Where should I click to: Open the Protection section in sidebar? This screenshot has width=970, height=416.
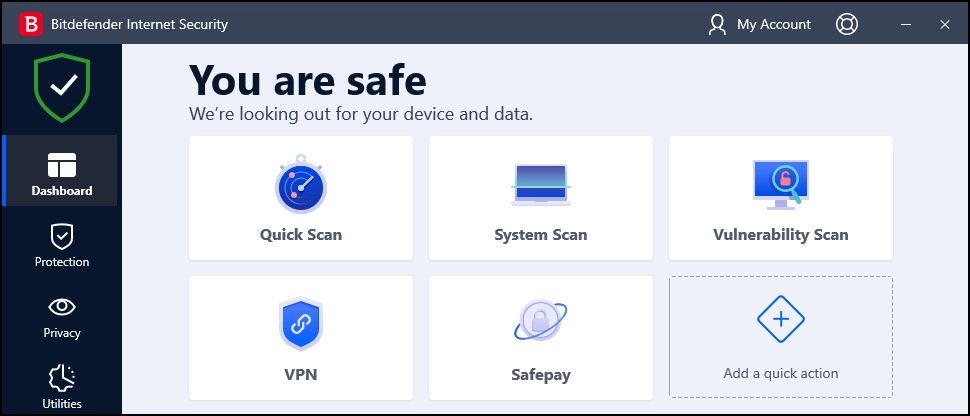(x=62, y=246)
